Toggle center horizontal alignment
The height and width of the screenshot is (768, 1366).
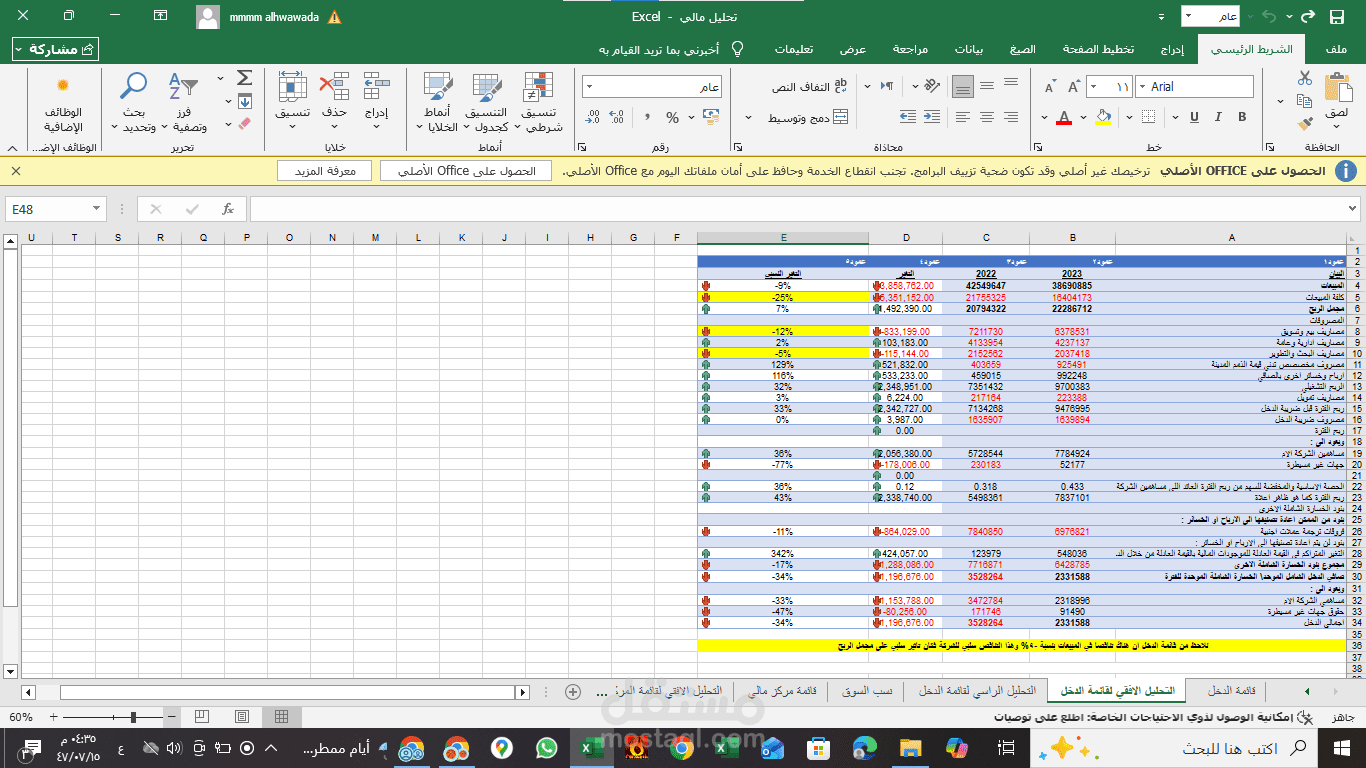[x=987, y=116]
